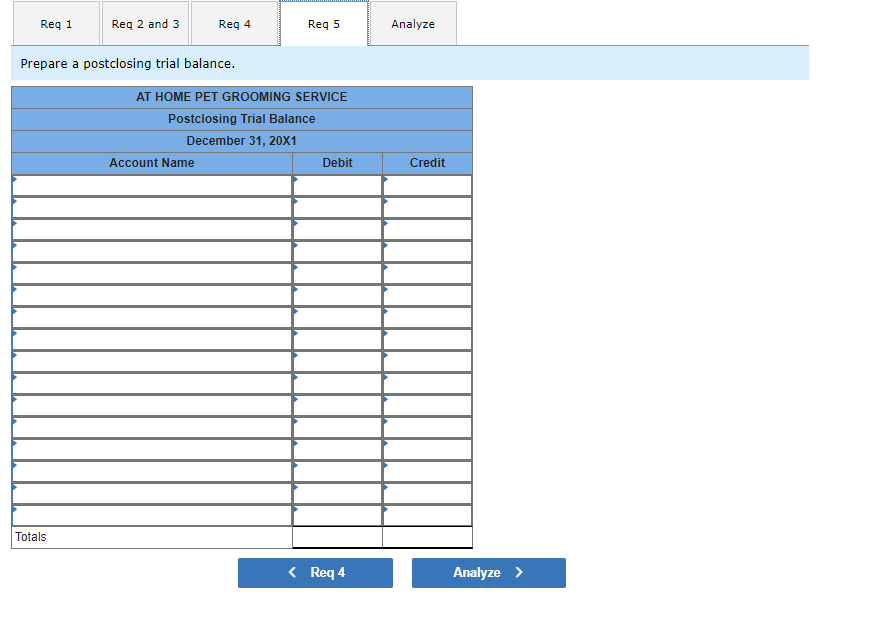Open the third Account Name dropdown
The image size is (878, 618).
(x=150, y=229)
